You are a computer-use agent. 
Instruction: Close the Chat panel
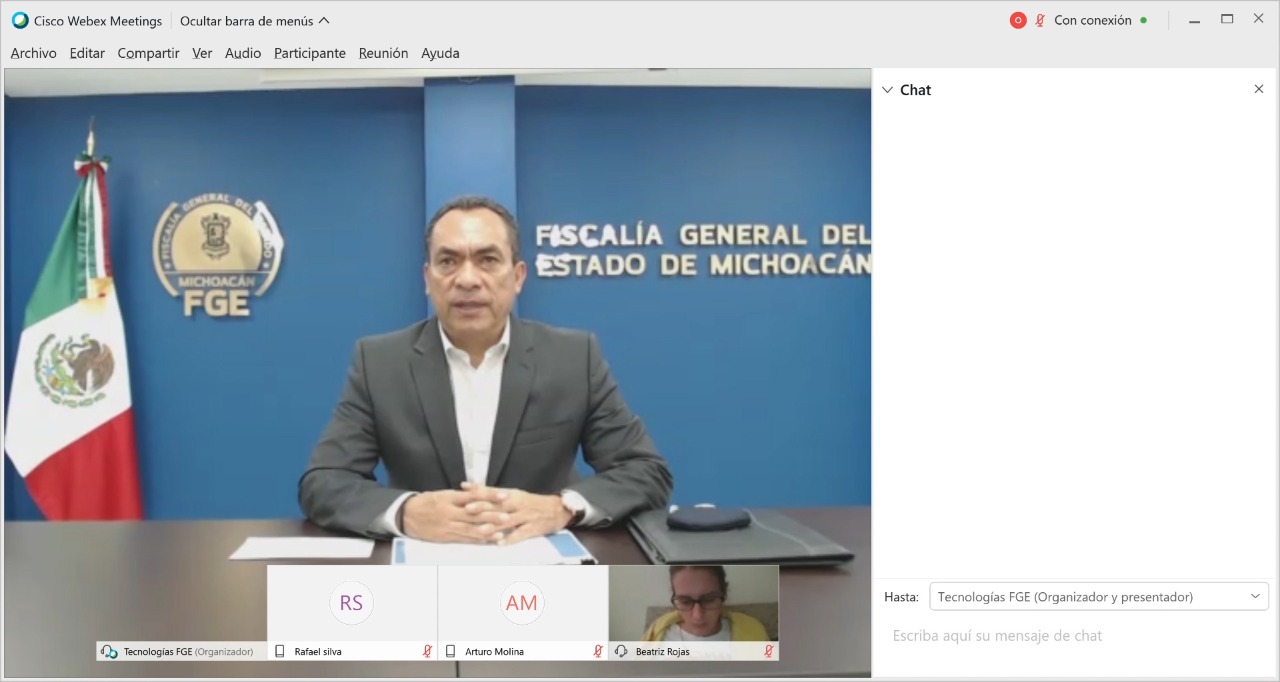coord(1259,89)
